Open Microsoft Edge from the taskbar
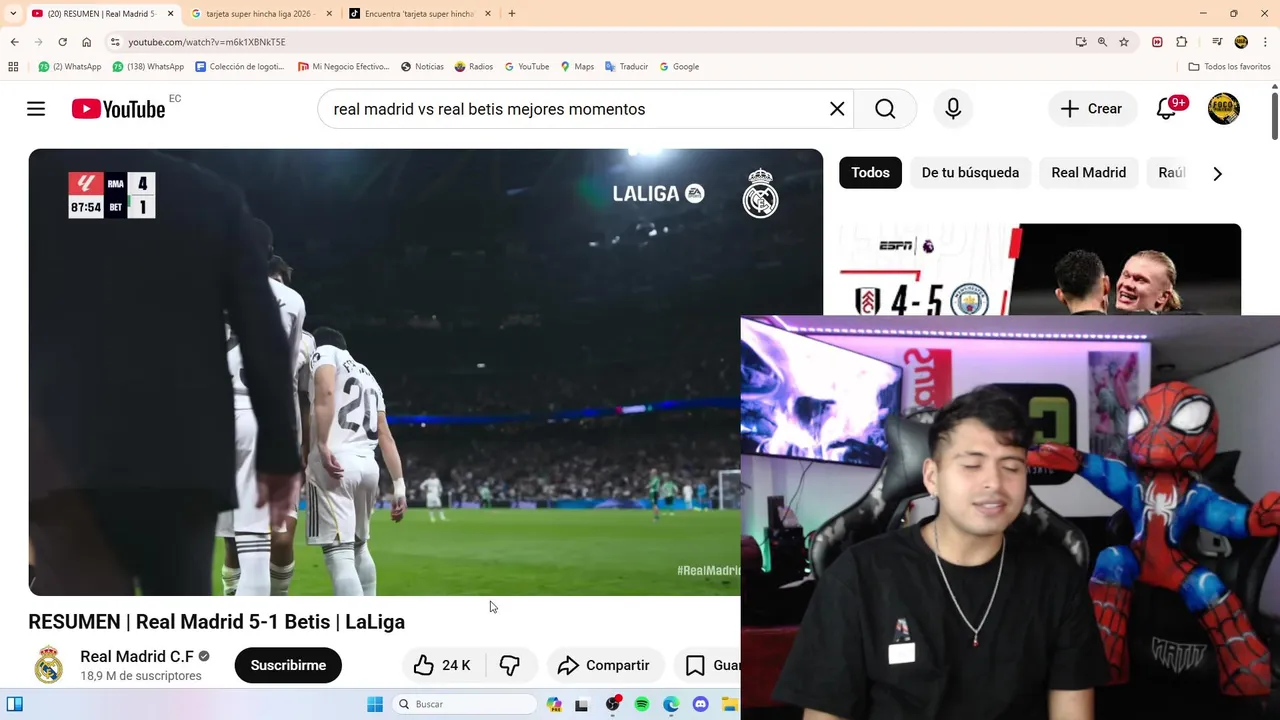 coord(671,704)
